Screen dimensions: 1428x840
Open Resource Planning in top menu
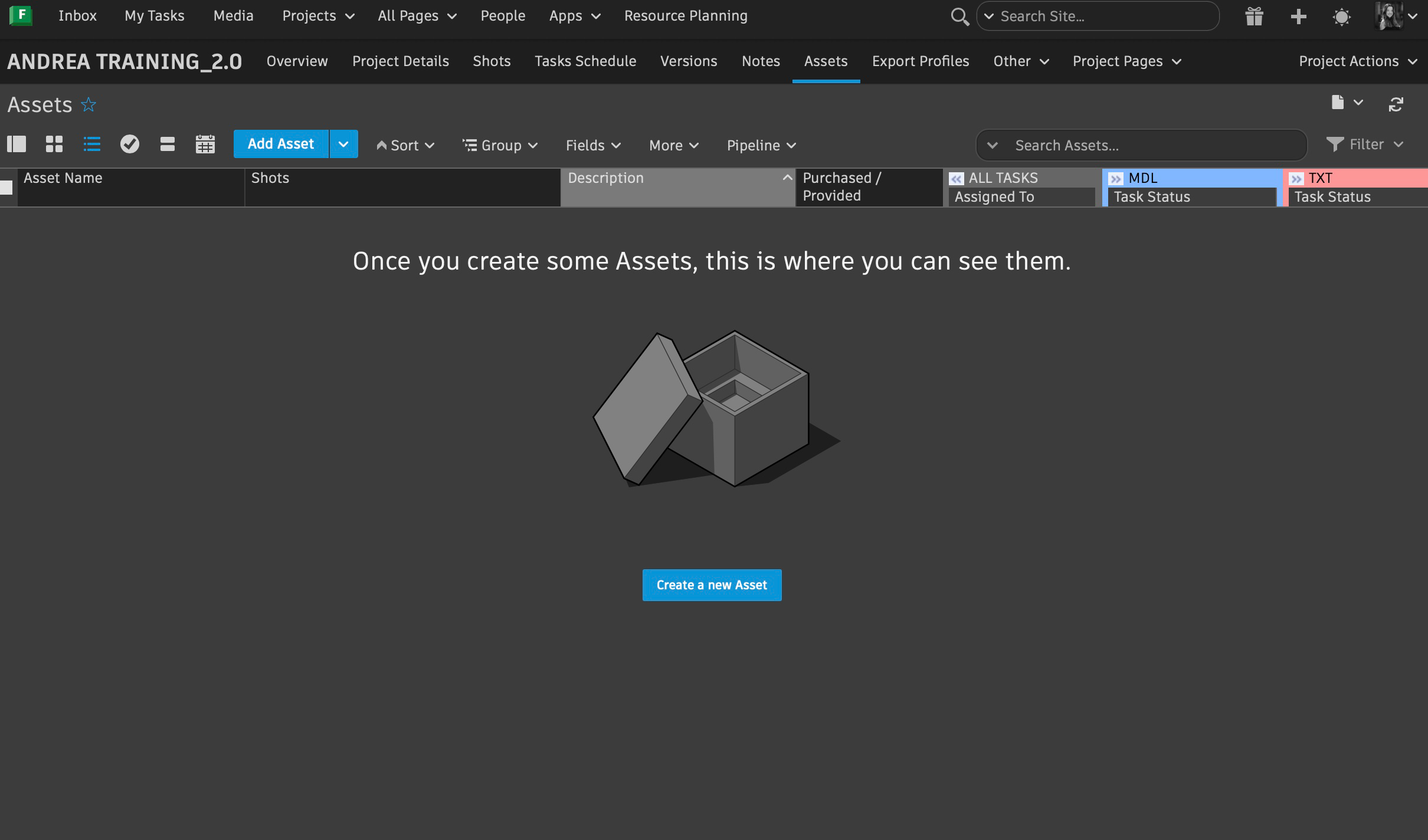click(686, 16)
